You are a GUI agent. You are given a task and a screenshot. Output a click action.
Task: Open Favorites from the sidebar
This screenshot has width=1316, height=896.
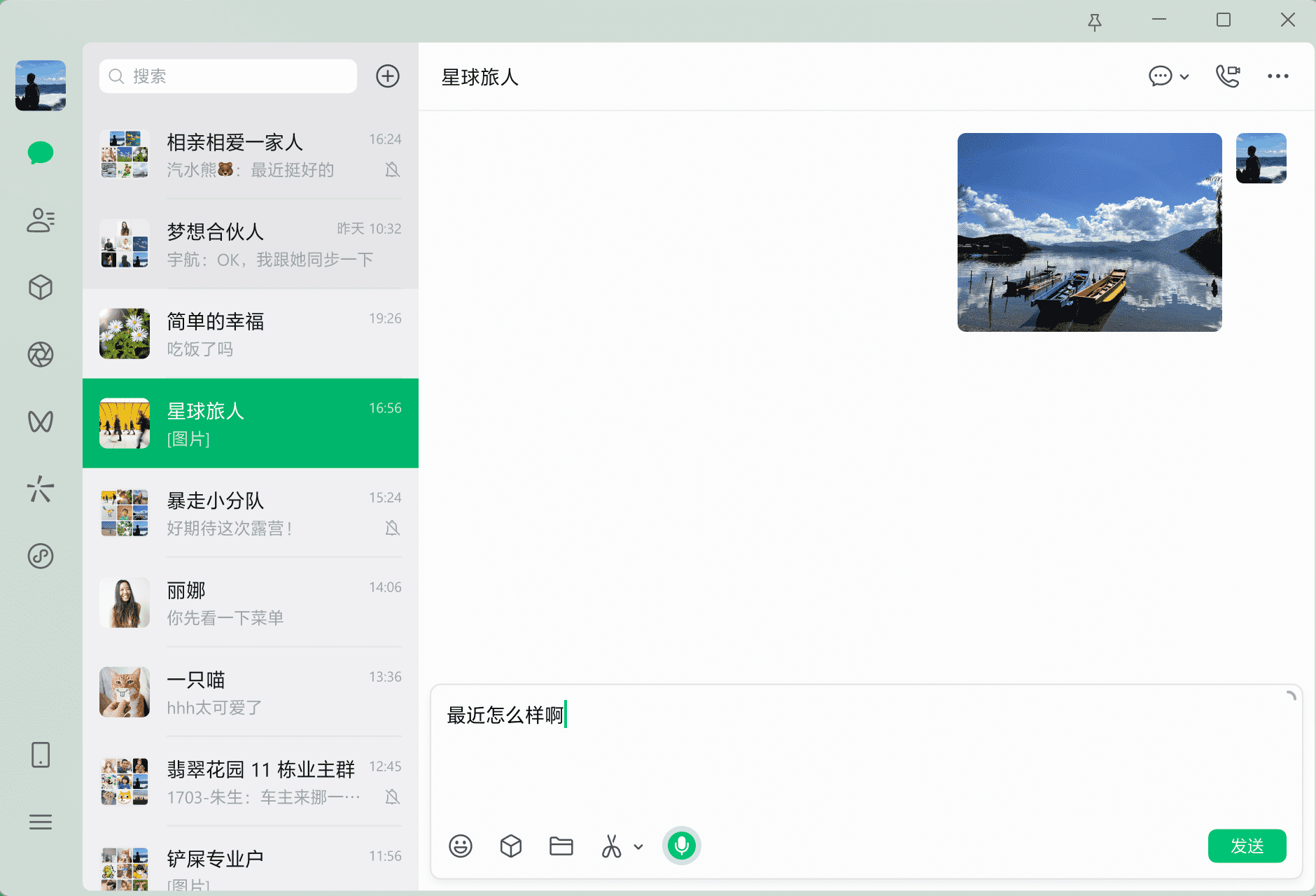tap(41, 287)
